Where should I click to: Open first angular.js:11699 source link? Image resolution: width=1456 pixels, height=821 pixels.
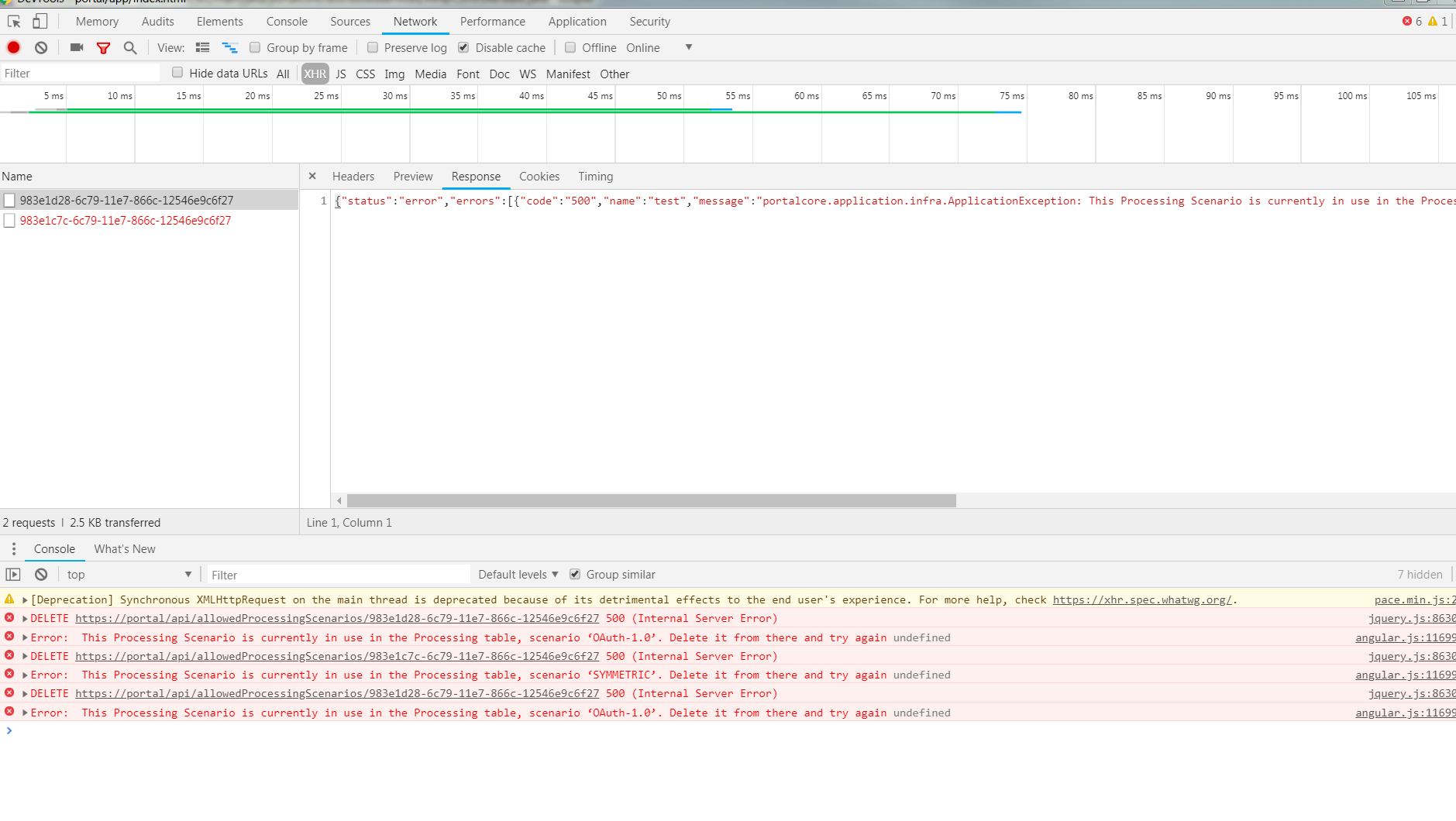(1405, 637)
